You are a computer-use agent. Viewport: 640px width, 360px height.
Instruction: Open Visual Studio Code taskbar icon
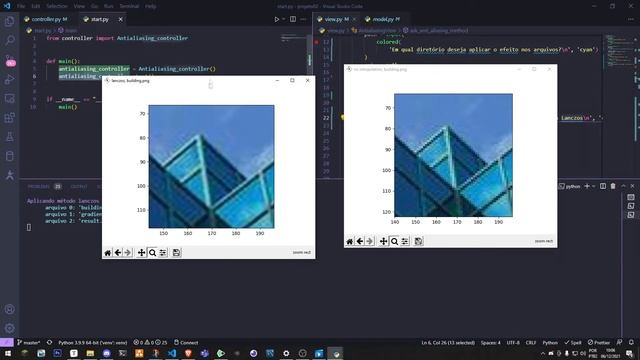click(x=172, y=353)
